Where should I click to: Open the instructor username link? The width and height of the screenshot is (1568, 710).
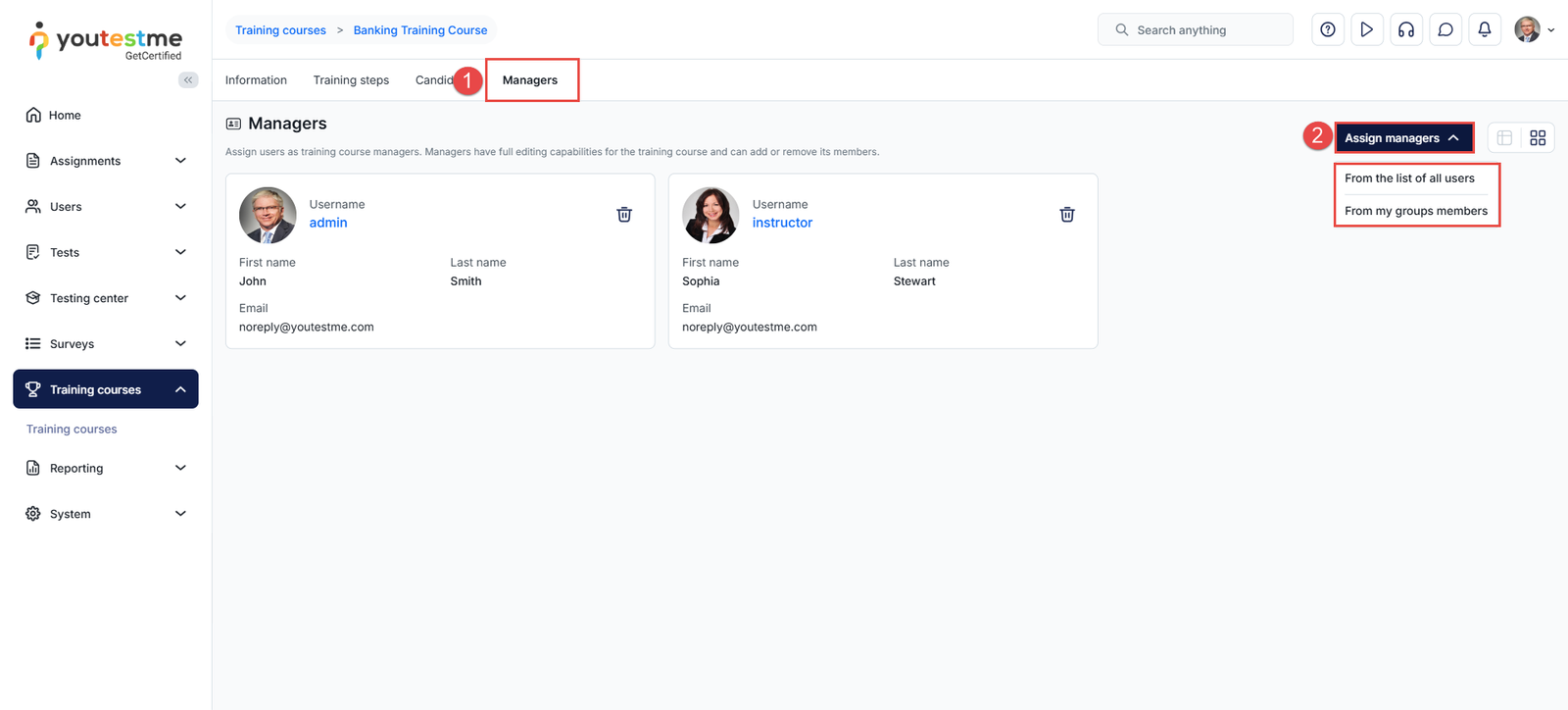coord(782,223)
